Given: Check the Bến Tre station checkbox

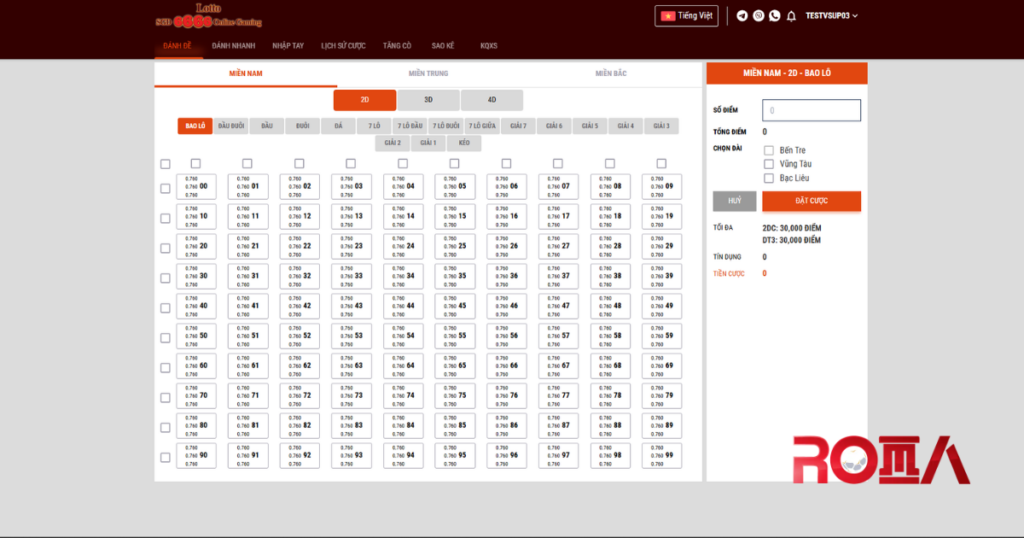Looking at the screenshot, I should pos(769,150).
